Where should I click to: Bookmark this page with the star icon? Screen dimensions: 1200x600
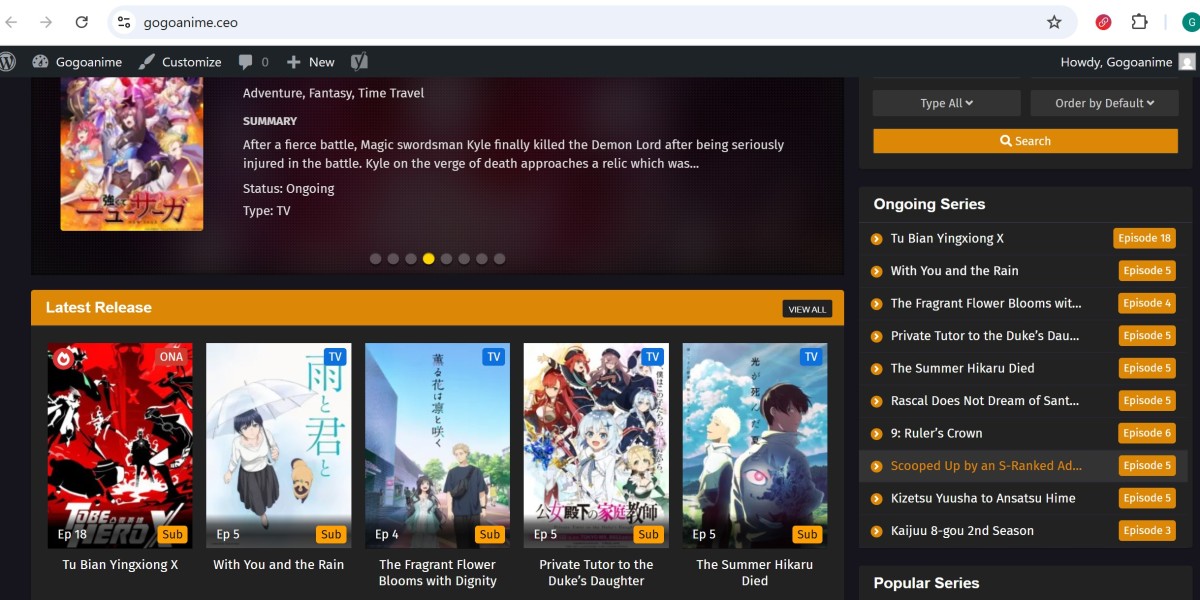point(1054,22)
